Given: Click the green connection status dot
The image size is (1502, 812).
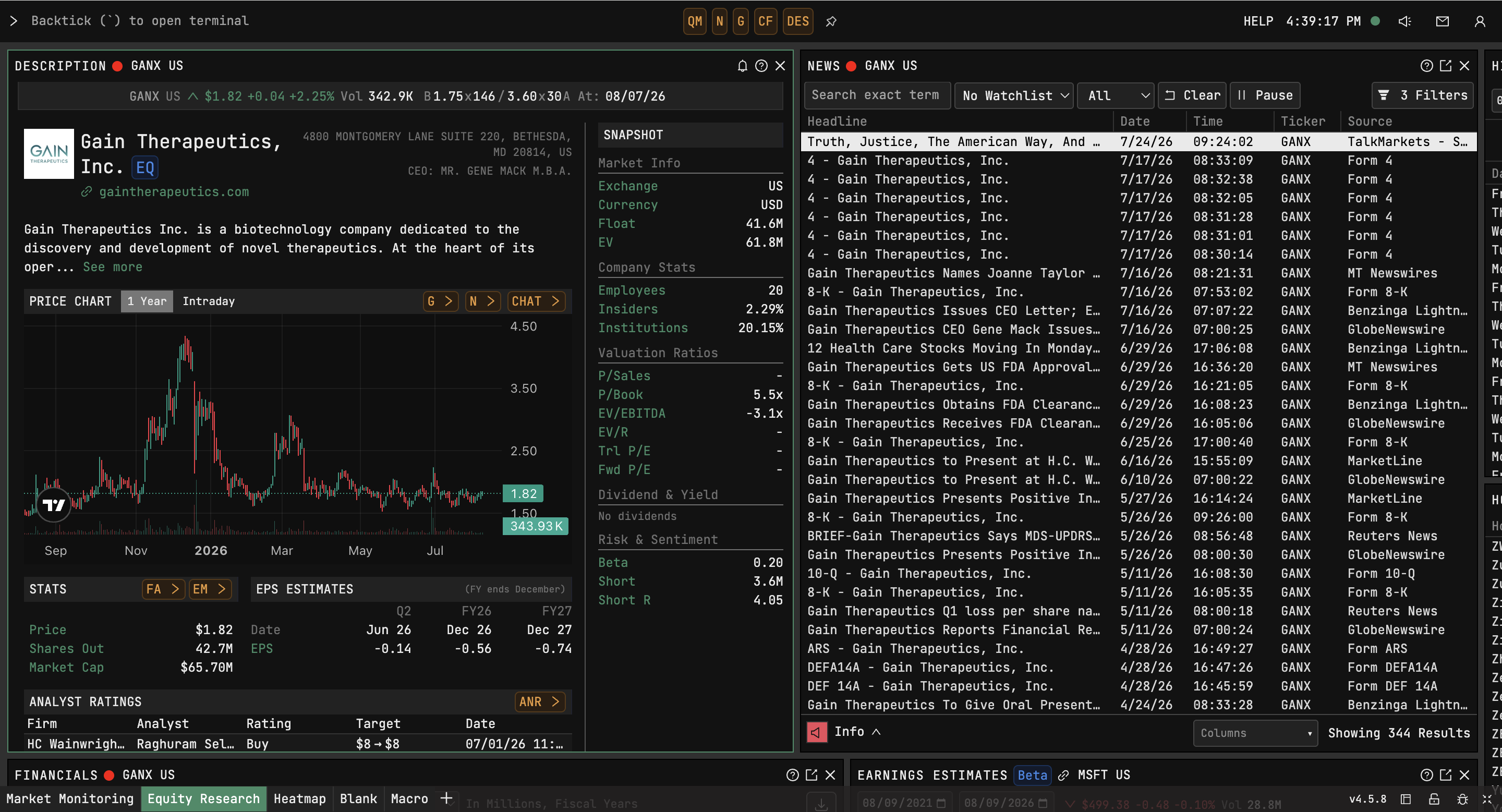Looking at the screenshot, I should tap(1375, 21).
